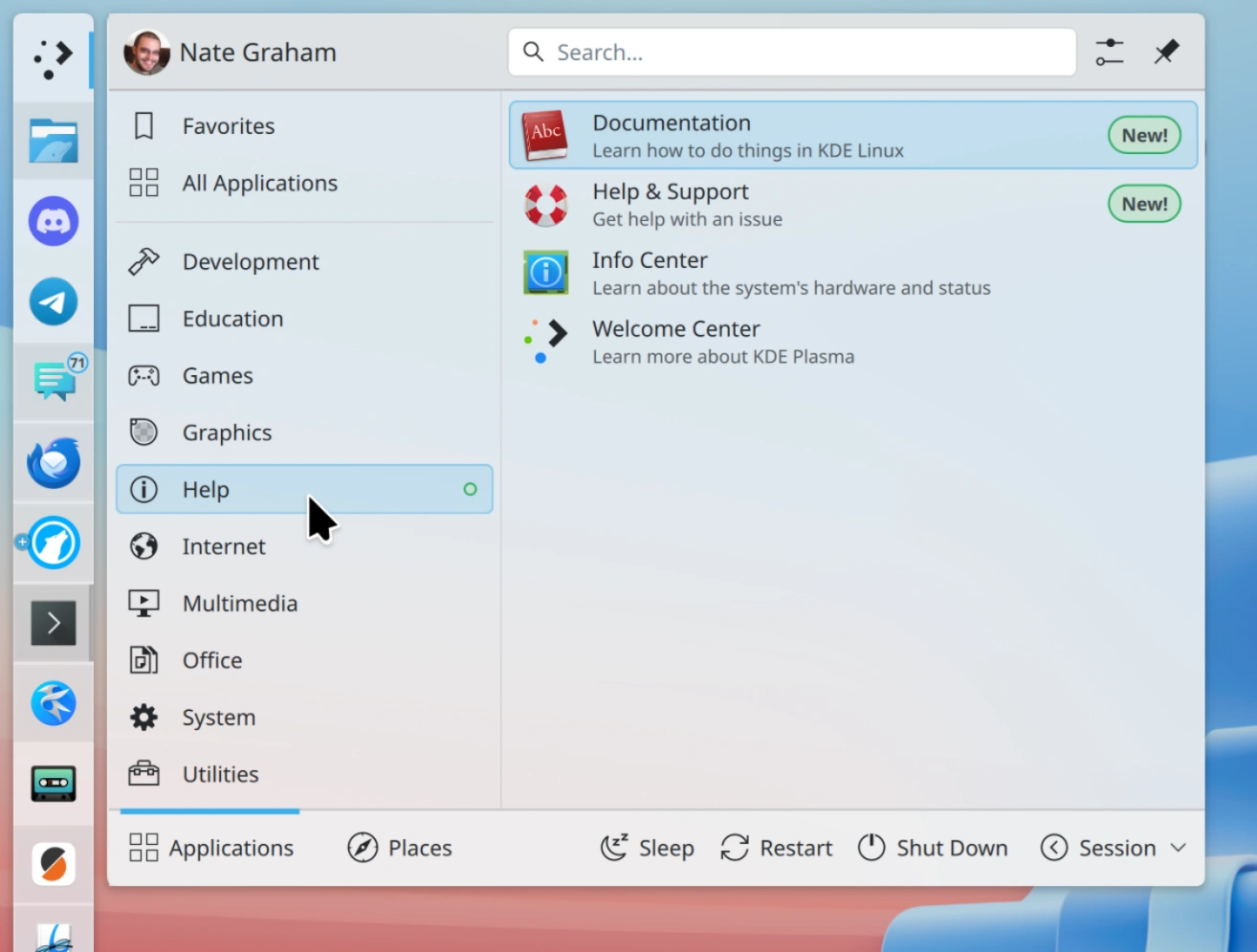The height and width of the screenshot is (952, 1257).
Task: Launch Thunderbird mail from the panel
Action: click(53, 462)
